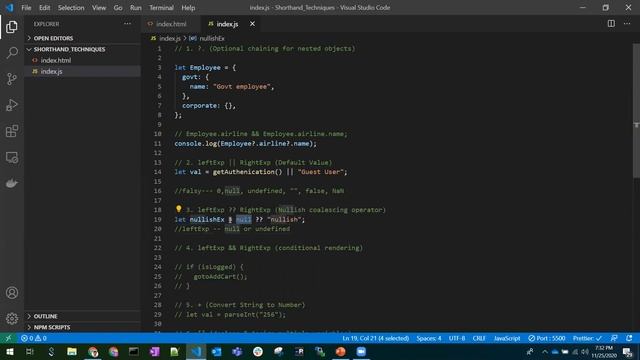Expand the Outline section

[82, 316]
